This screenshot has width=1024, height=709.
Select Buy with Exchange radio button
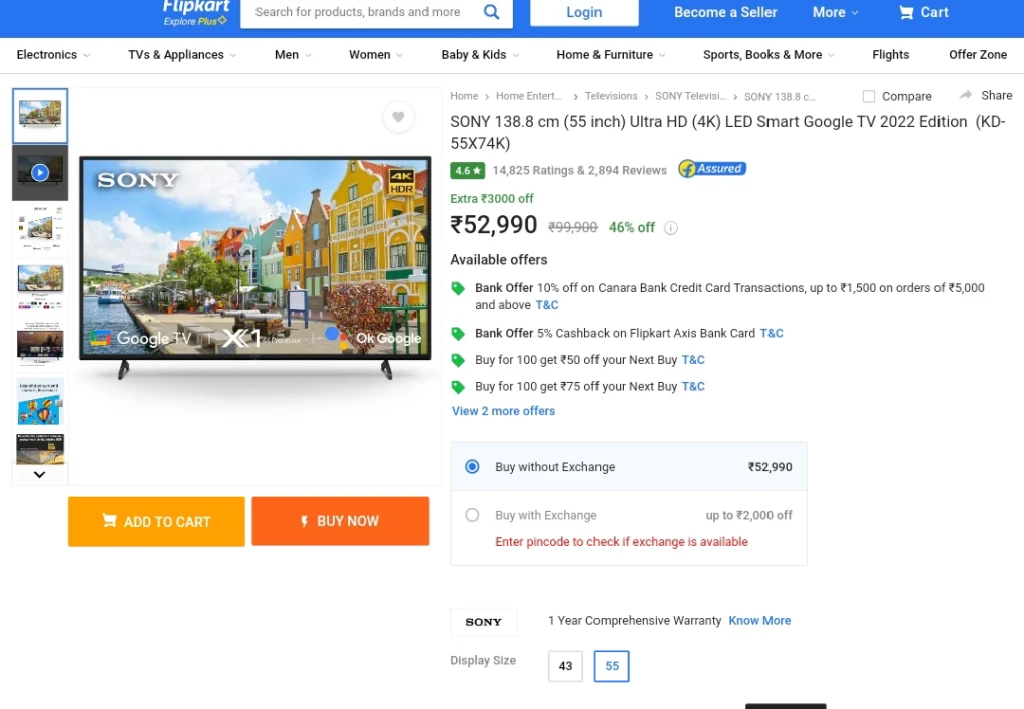tap(472, 515)
